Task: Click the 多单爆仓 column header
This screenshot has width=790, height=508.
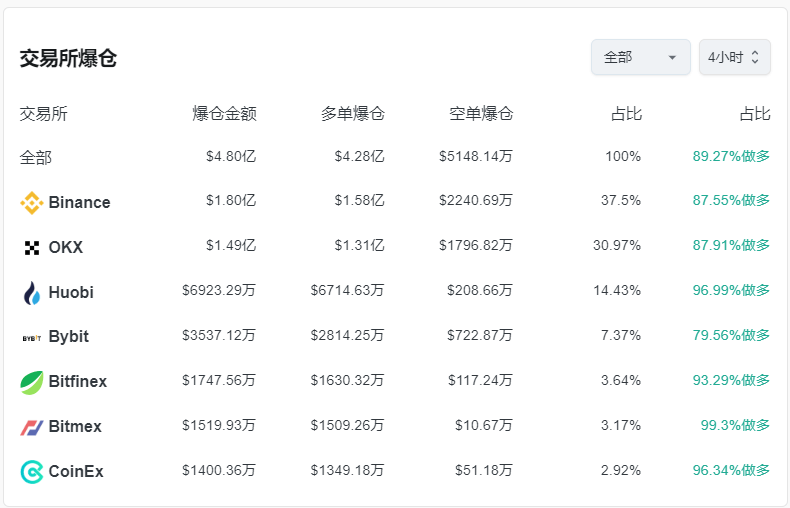Action: (352, 114)
